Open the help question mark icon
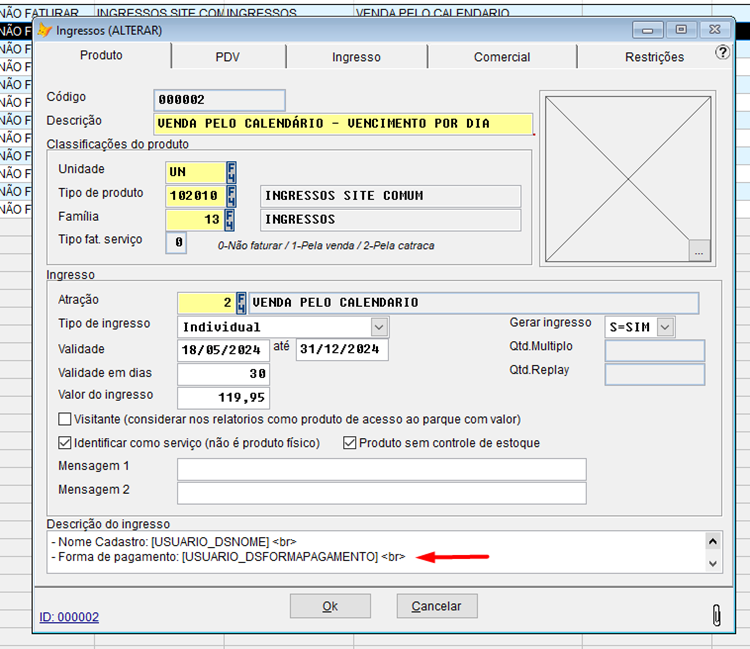 pyautogui.click(x=722, y=53)
